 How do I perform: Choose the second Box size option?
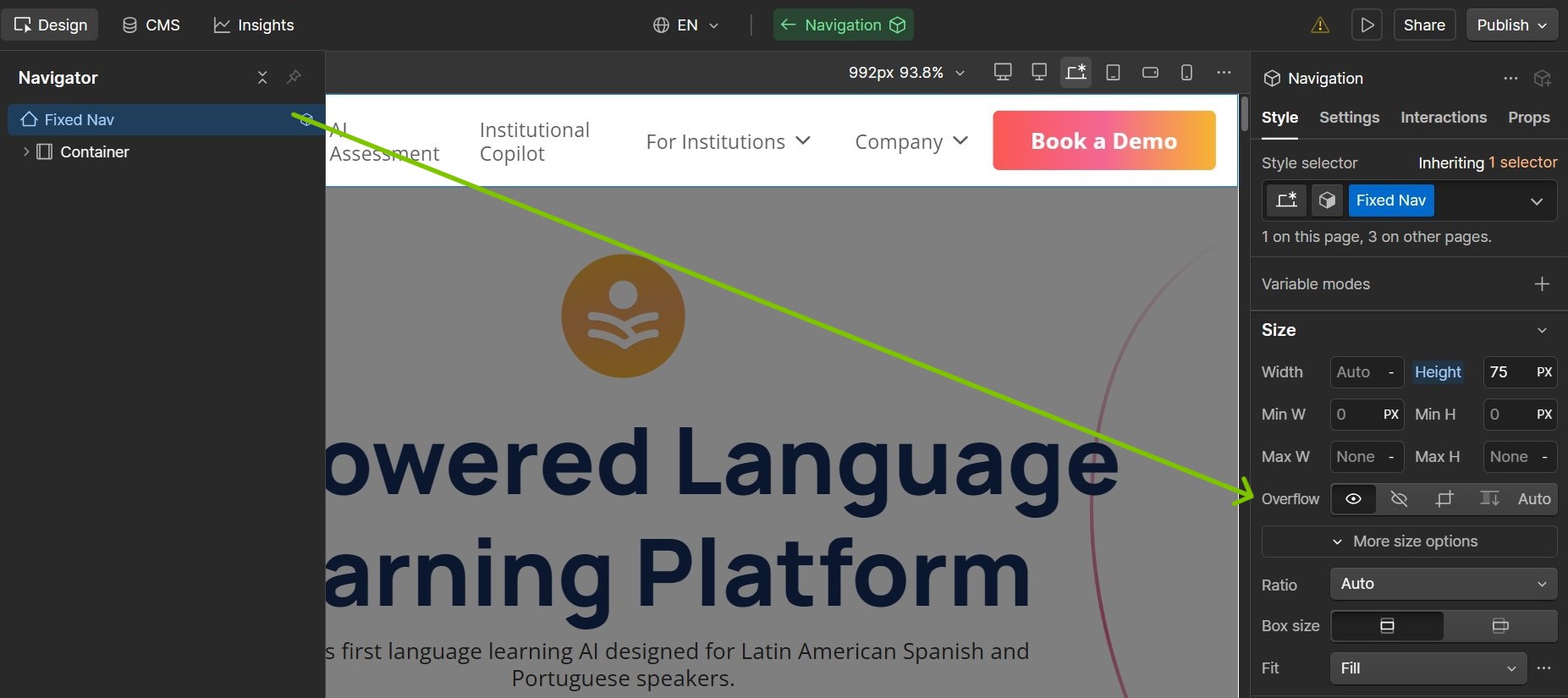pos(1500,626)
